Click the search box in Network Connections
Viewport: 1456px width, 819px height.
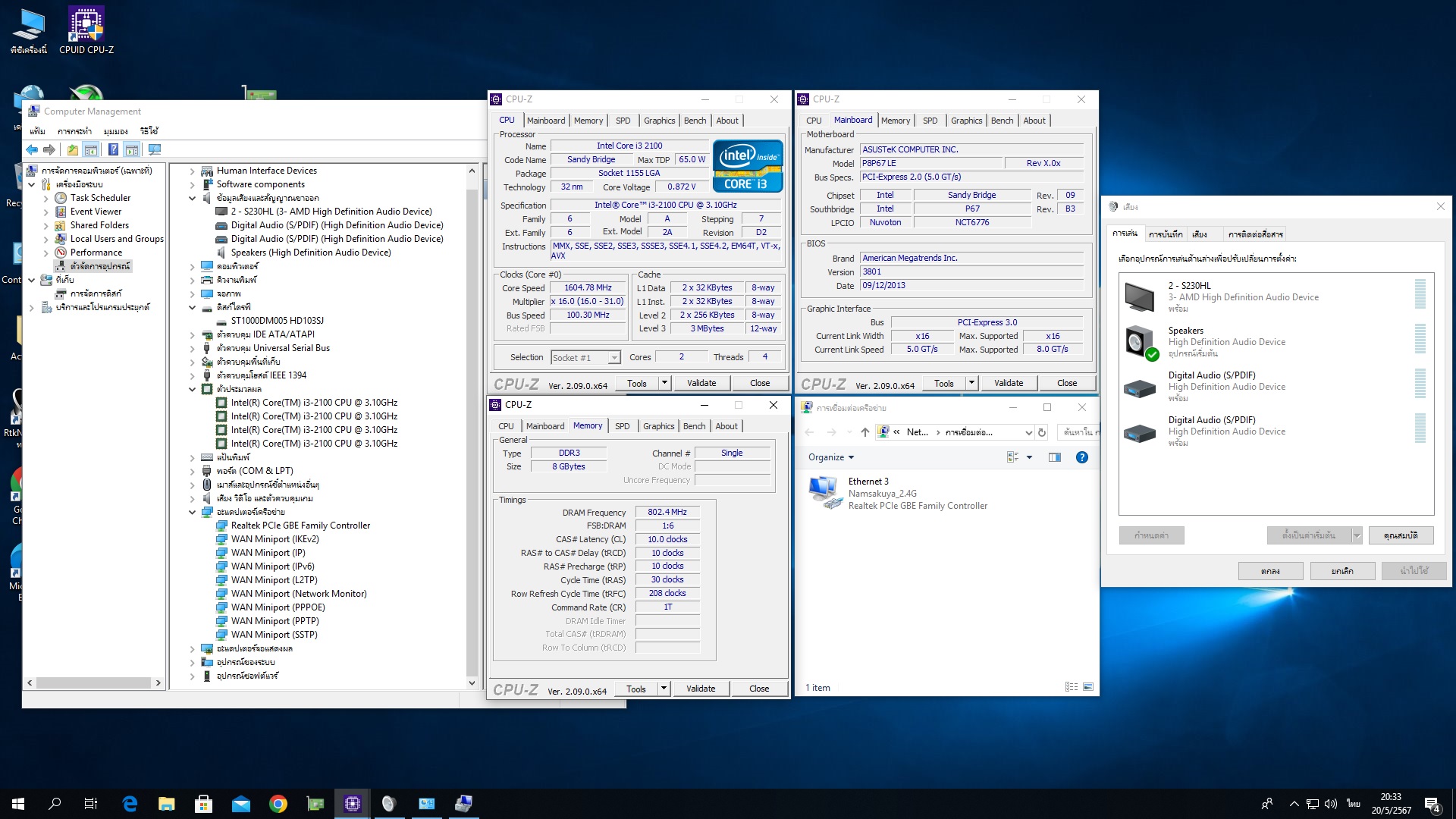(1078, 432)
